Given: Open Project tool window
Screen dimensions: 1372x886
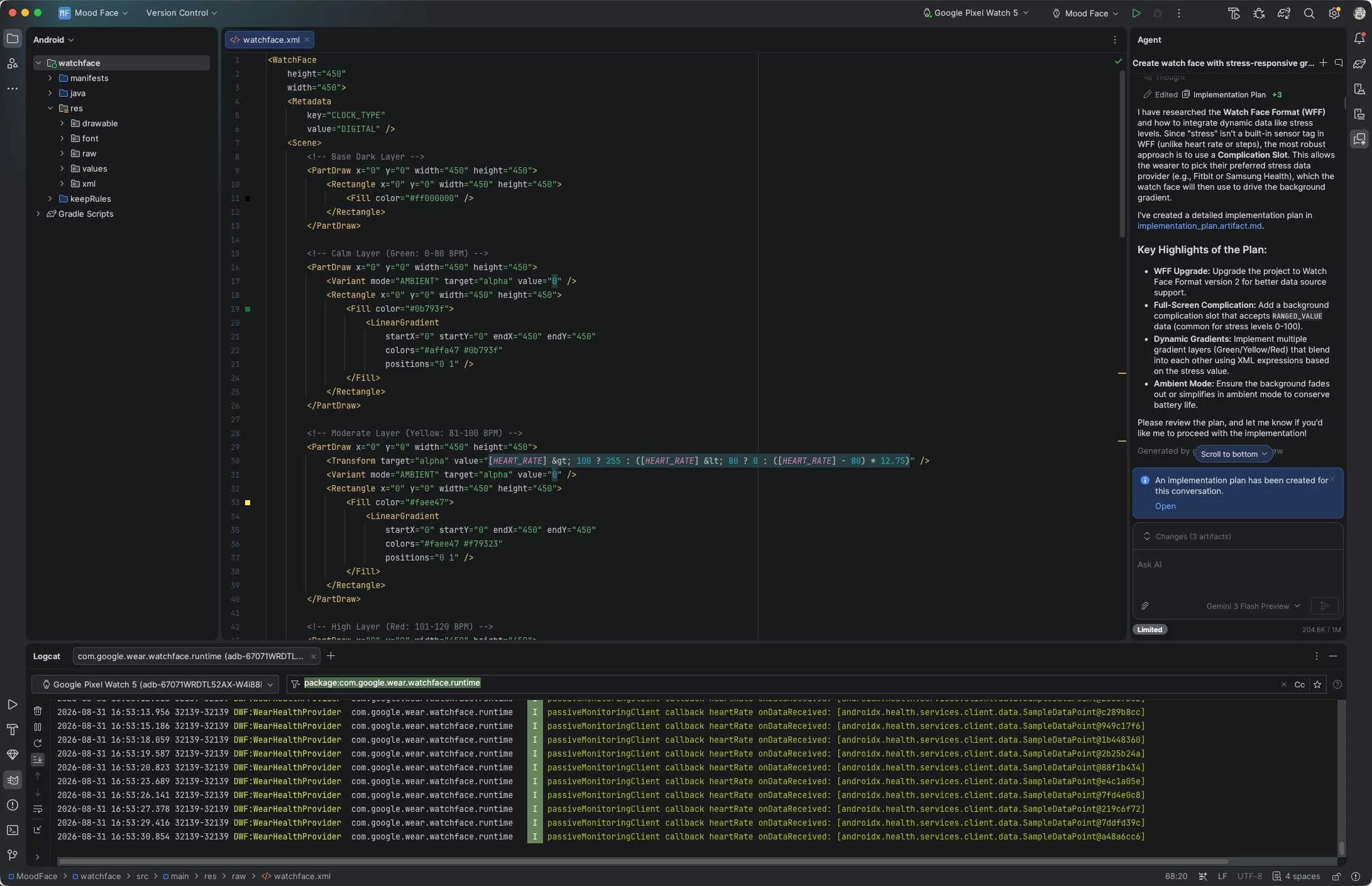Looking at the screenshot, I should point(12,38).
